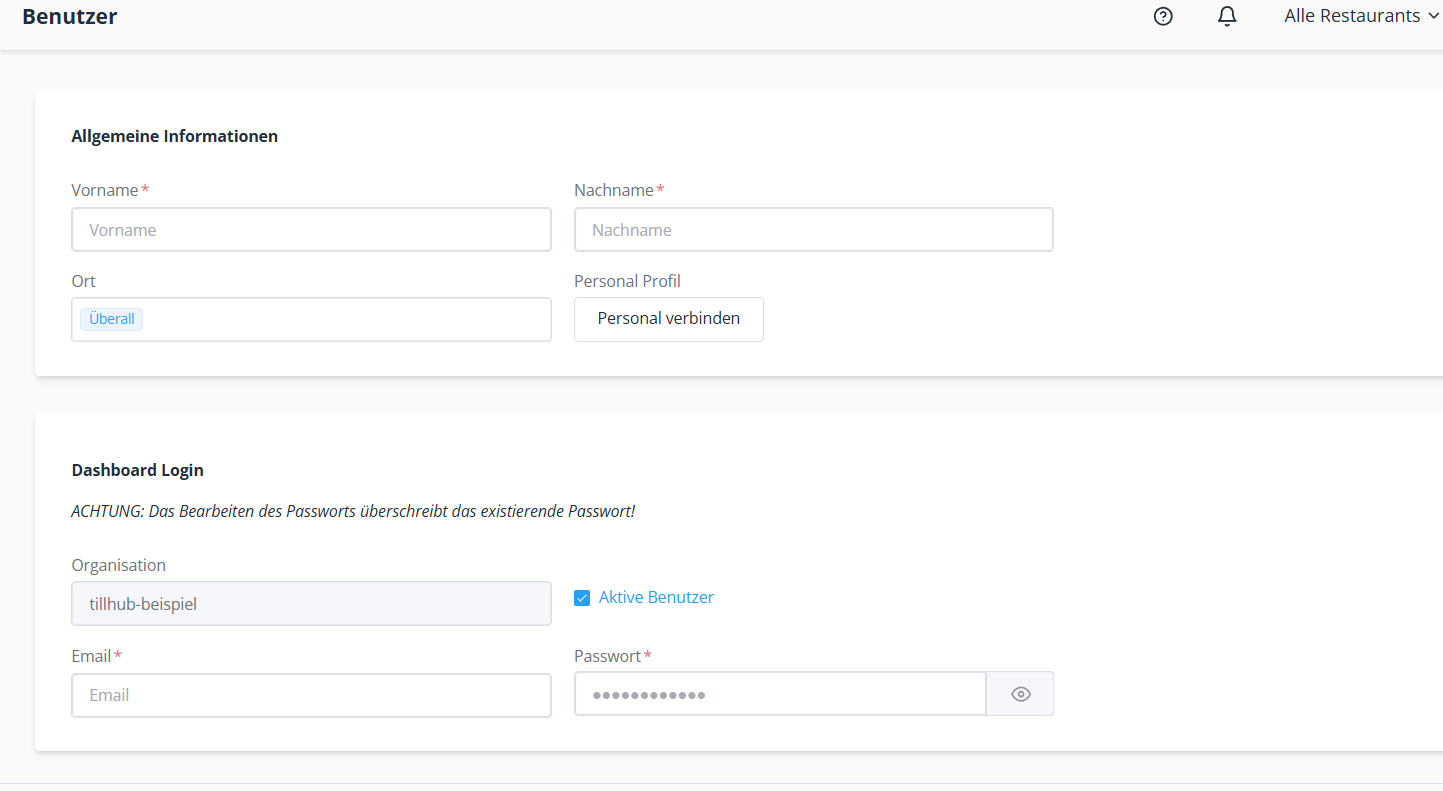Show the password using the eye icon
1443x791 pixels.
pyautogui.click(x=1020, y=694)
